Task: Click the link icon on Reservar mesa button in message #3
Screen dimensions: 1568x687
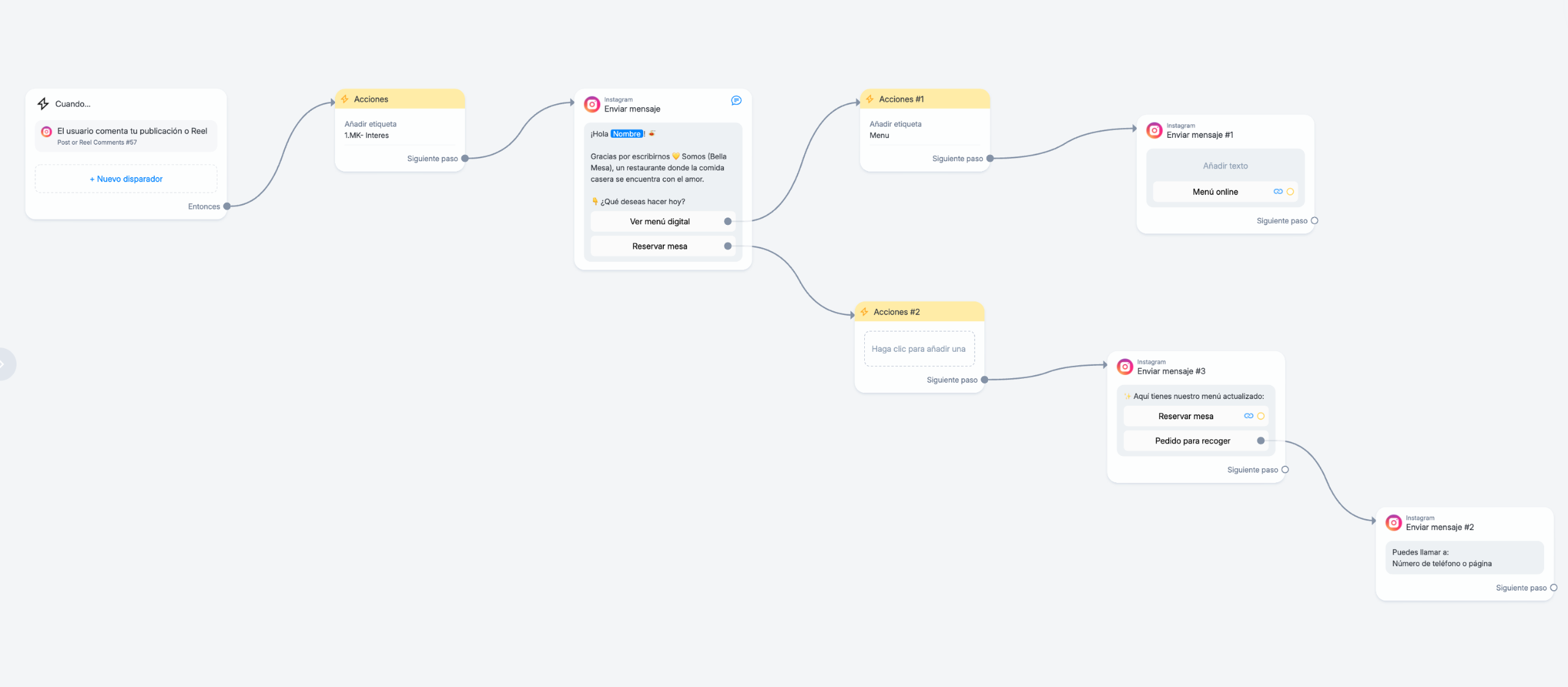Action: [x=1248, y=416]
